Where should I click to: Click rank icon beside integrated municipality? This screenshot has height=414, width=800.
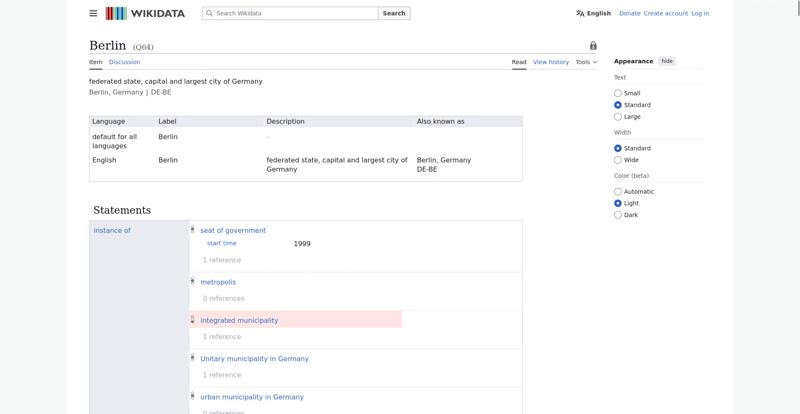(192, 320)
